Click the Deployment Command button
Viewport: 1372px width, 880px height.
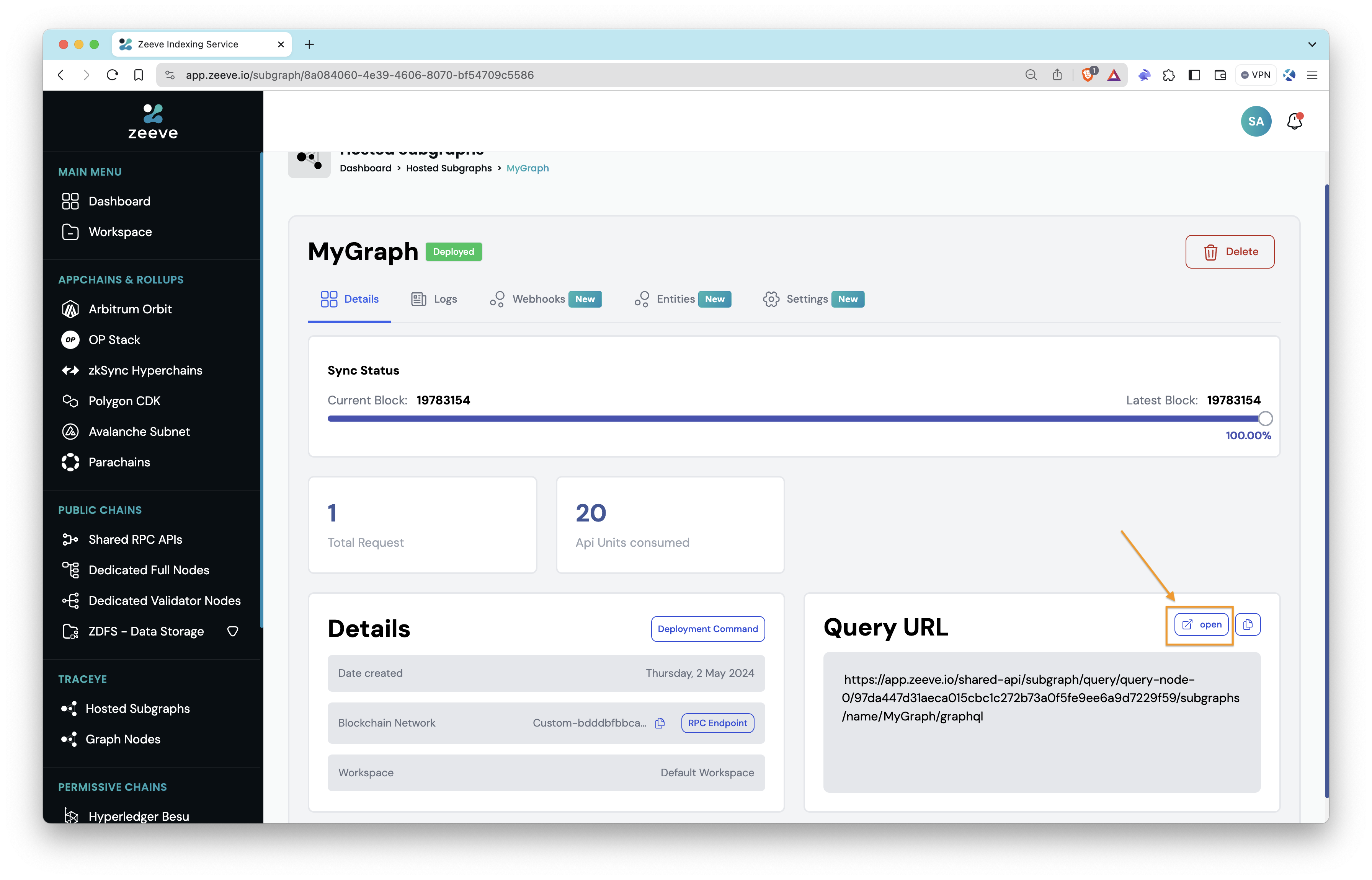(707, 629)
